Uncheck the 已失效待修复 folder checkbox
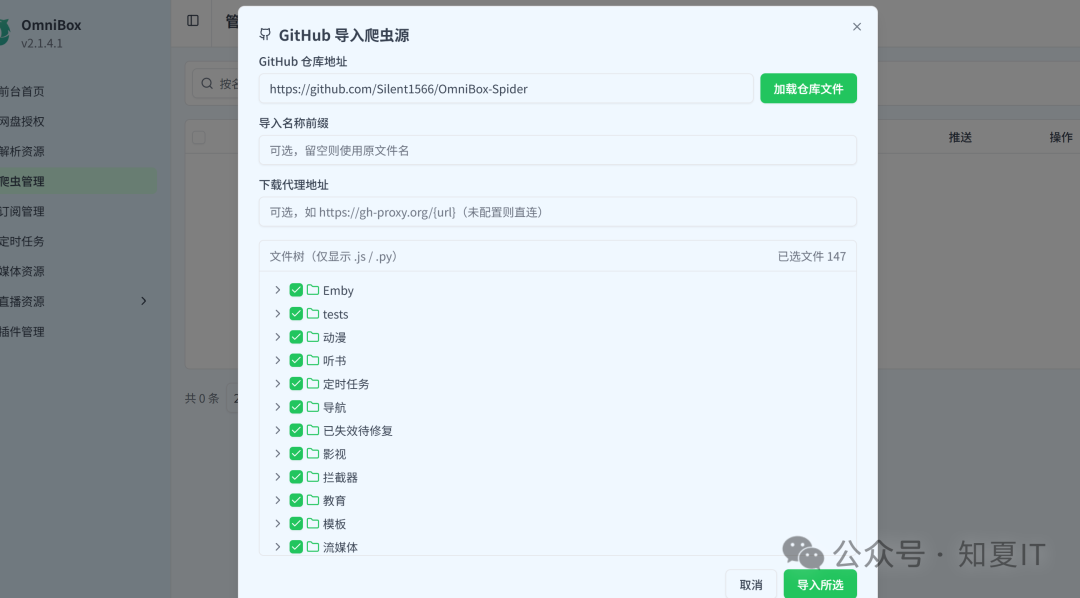 pos(296,431)
